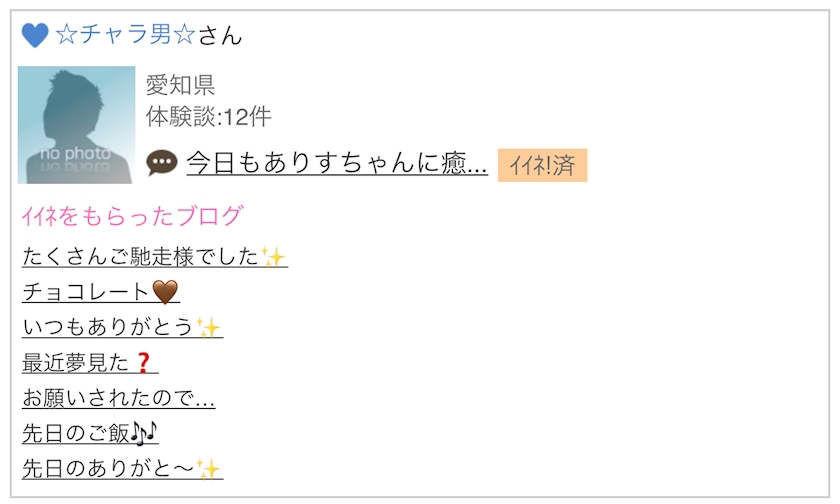The width and height of the screenshot is (840, 504).
Task: Click the イイネ!済 button
Action: tap(542, 165)
